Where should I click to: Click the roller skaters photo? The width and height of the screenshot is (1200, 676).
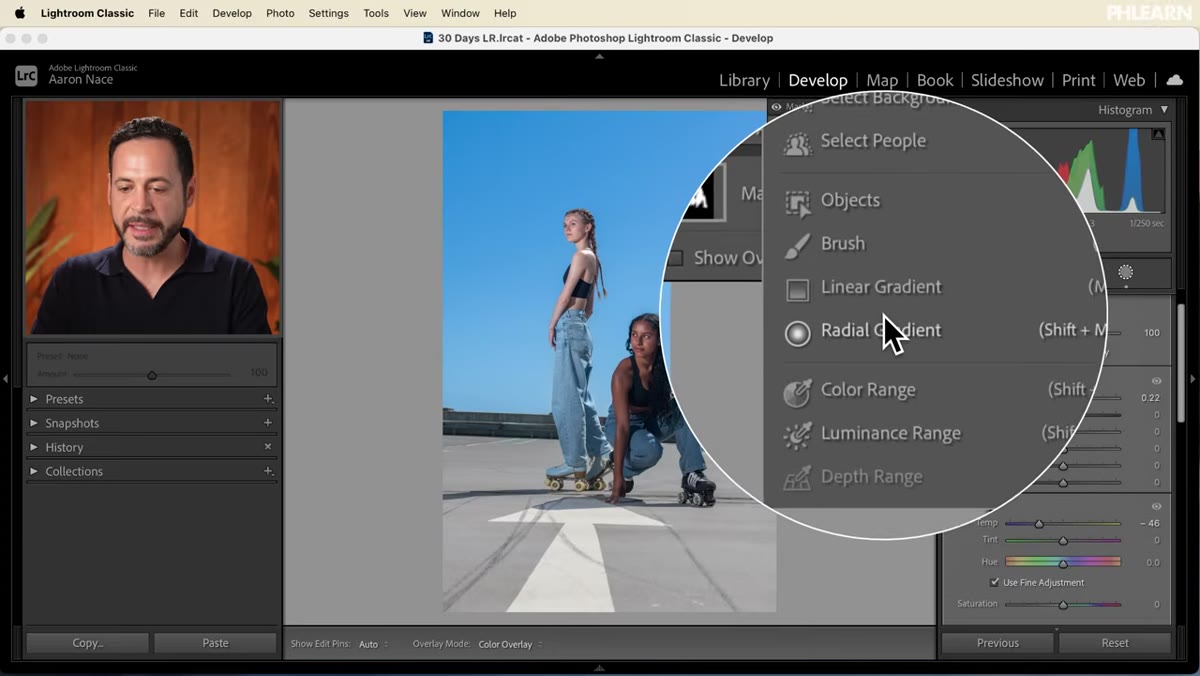pyautogui.click(x=609, y=361)
